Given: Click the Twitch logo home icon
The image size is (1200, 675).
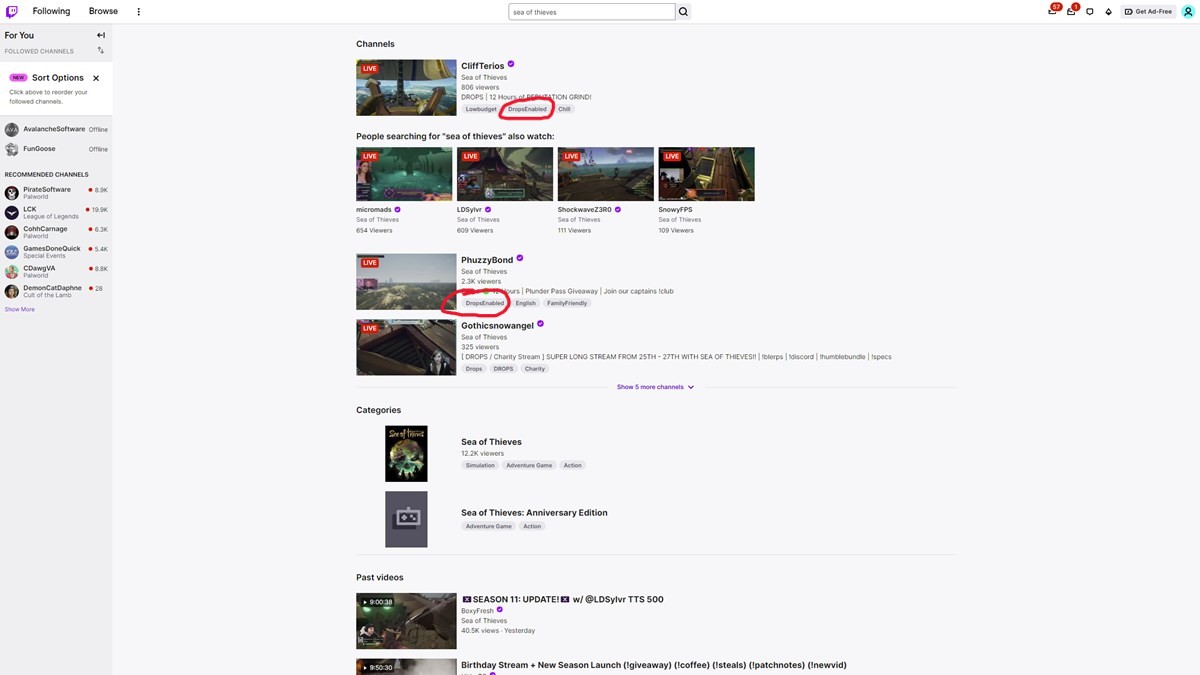Looking at the screenshot, I should coord(12,11).
